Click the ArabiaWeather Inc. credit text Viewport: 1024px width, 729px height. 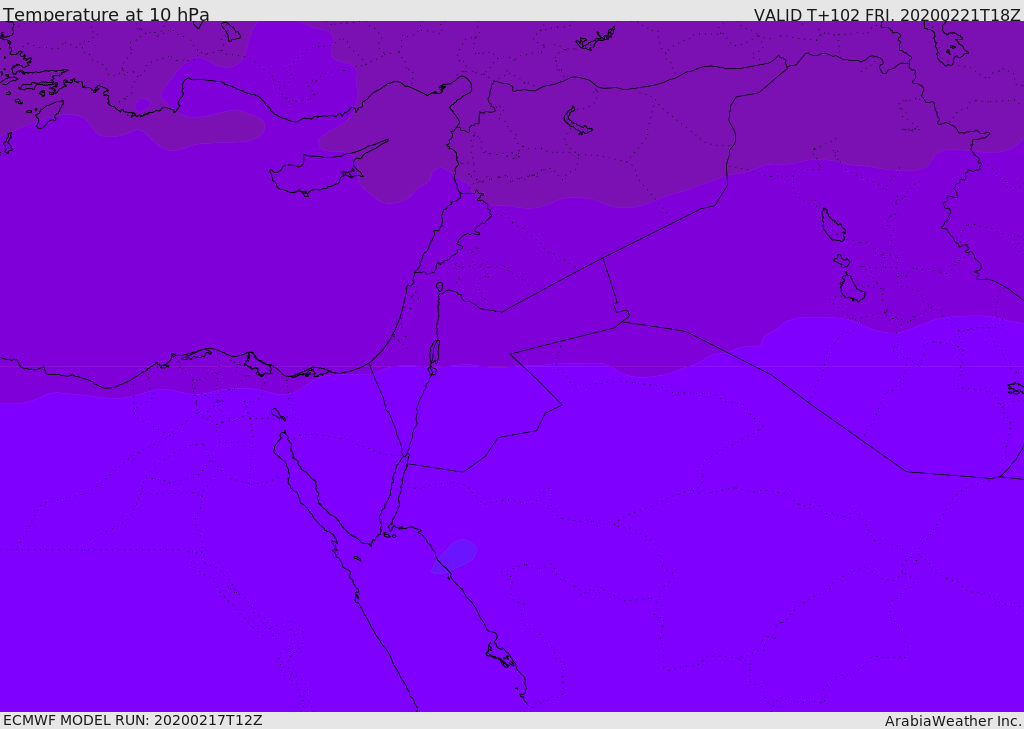953,720
